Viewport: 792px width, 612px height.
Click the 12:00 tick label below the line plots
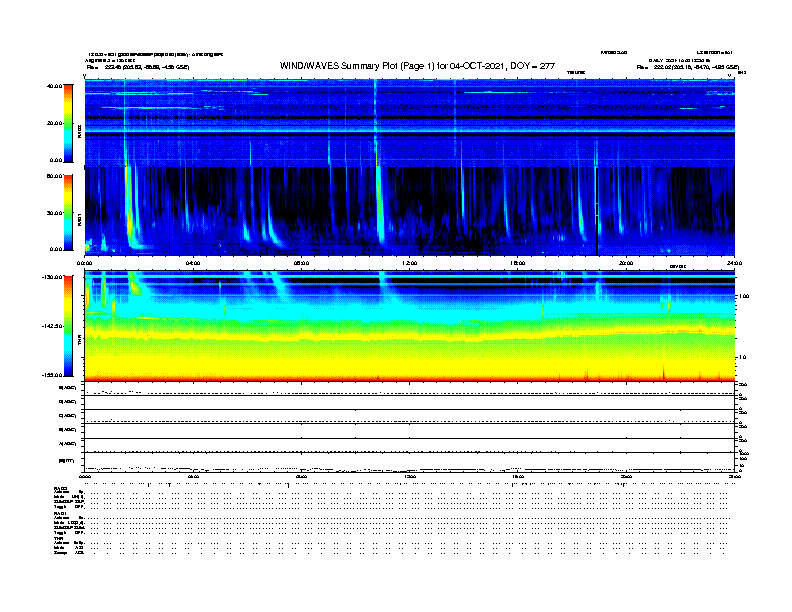tap(410, 476)
